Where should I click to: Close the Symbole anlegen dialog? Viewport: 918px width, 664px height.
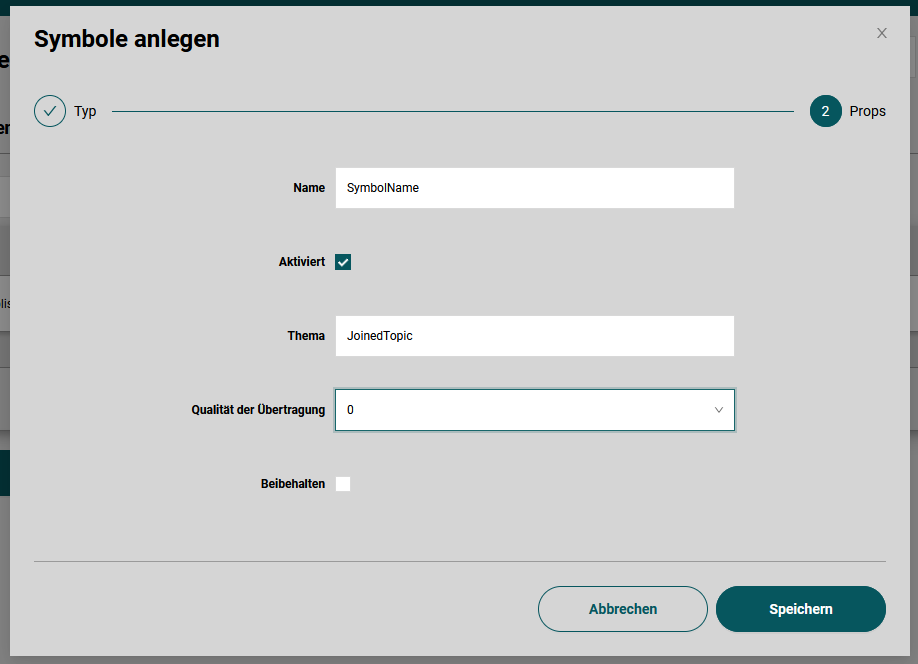[881, 33]
